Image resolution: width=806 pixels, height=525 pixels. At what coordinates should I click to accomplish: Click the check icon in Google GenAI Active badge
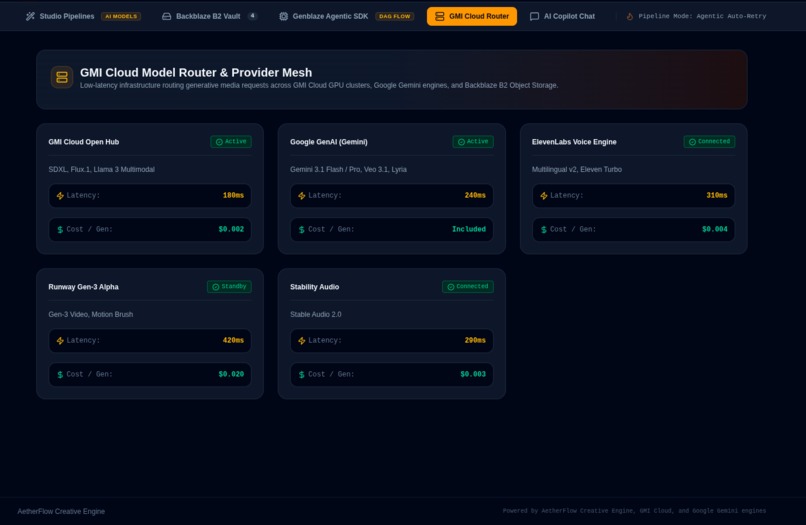tap(461, 142)
